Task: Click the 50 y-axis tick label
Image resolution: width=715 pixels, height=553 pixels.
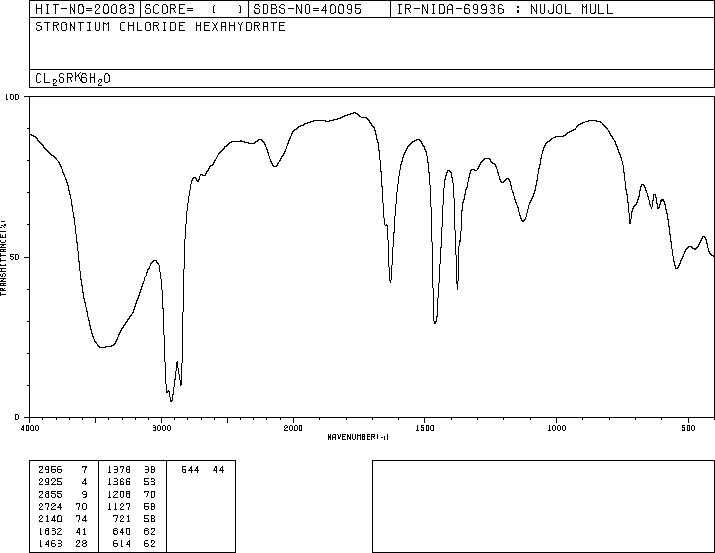Action: (x=15, y=257)
